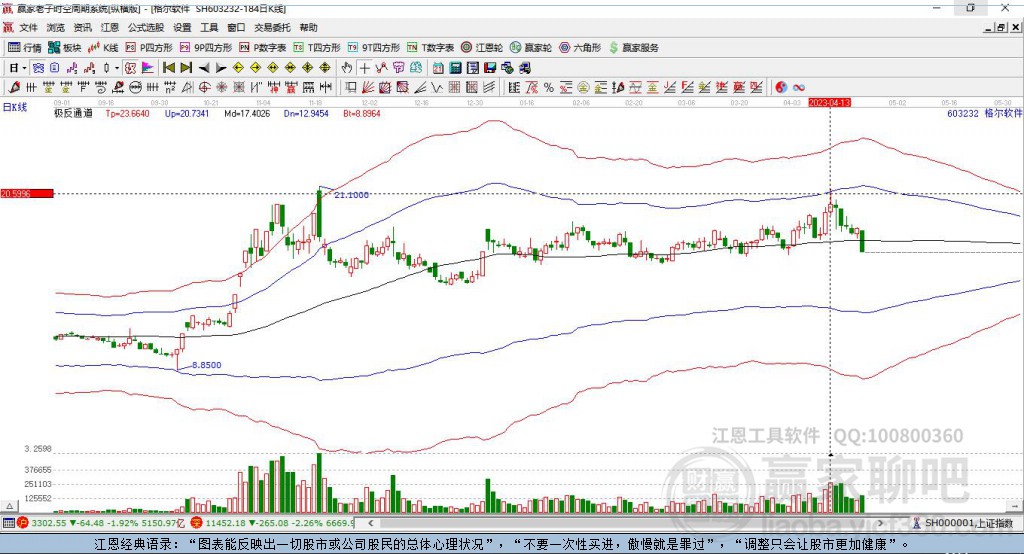Screen dimensions: 1024x554
Task: Select the zigzag wave line tool
Action: (438, 88)
